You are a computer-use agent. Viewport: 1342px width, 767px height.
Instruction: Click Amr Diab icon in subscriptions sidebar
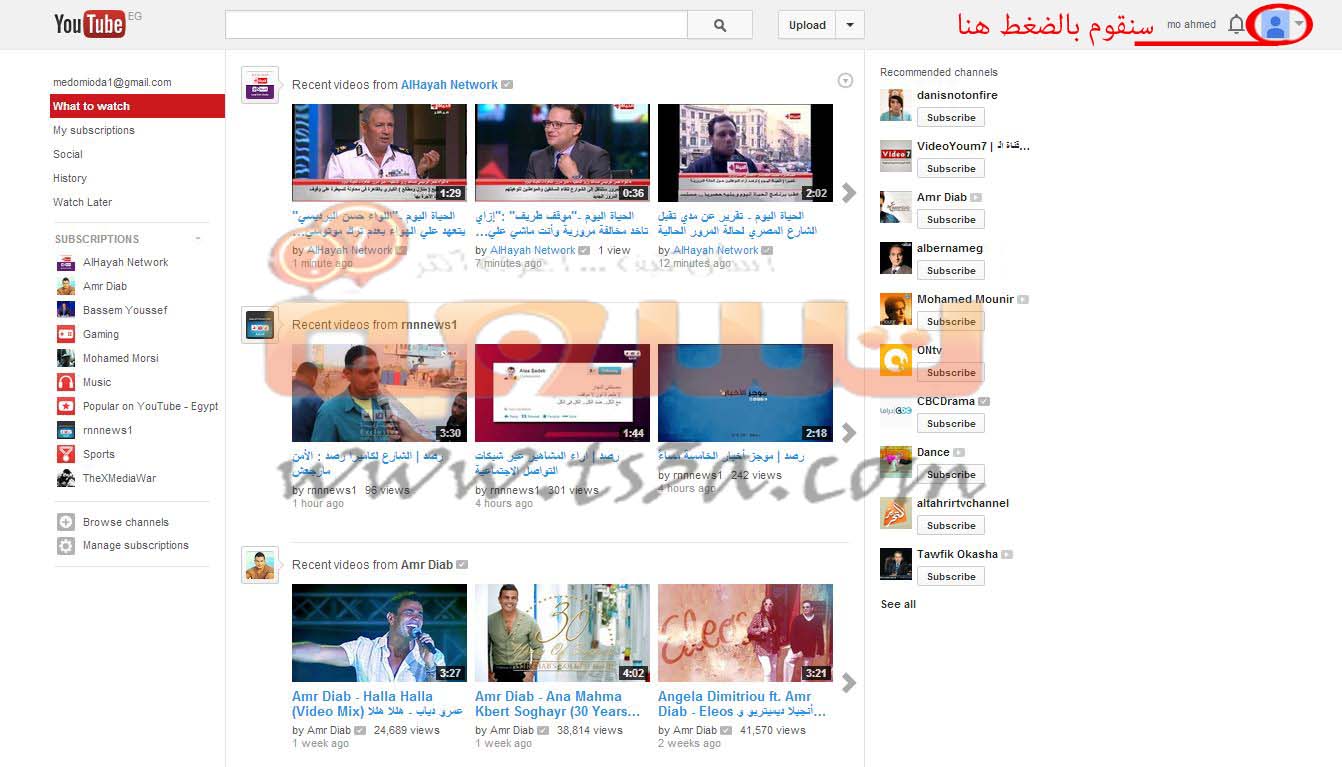click(65, 286)
